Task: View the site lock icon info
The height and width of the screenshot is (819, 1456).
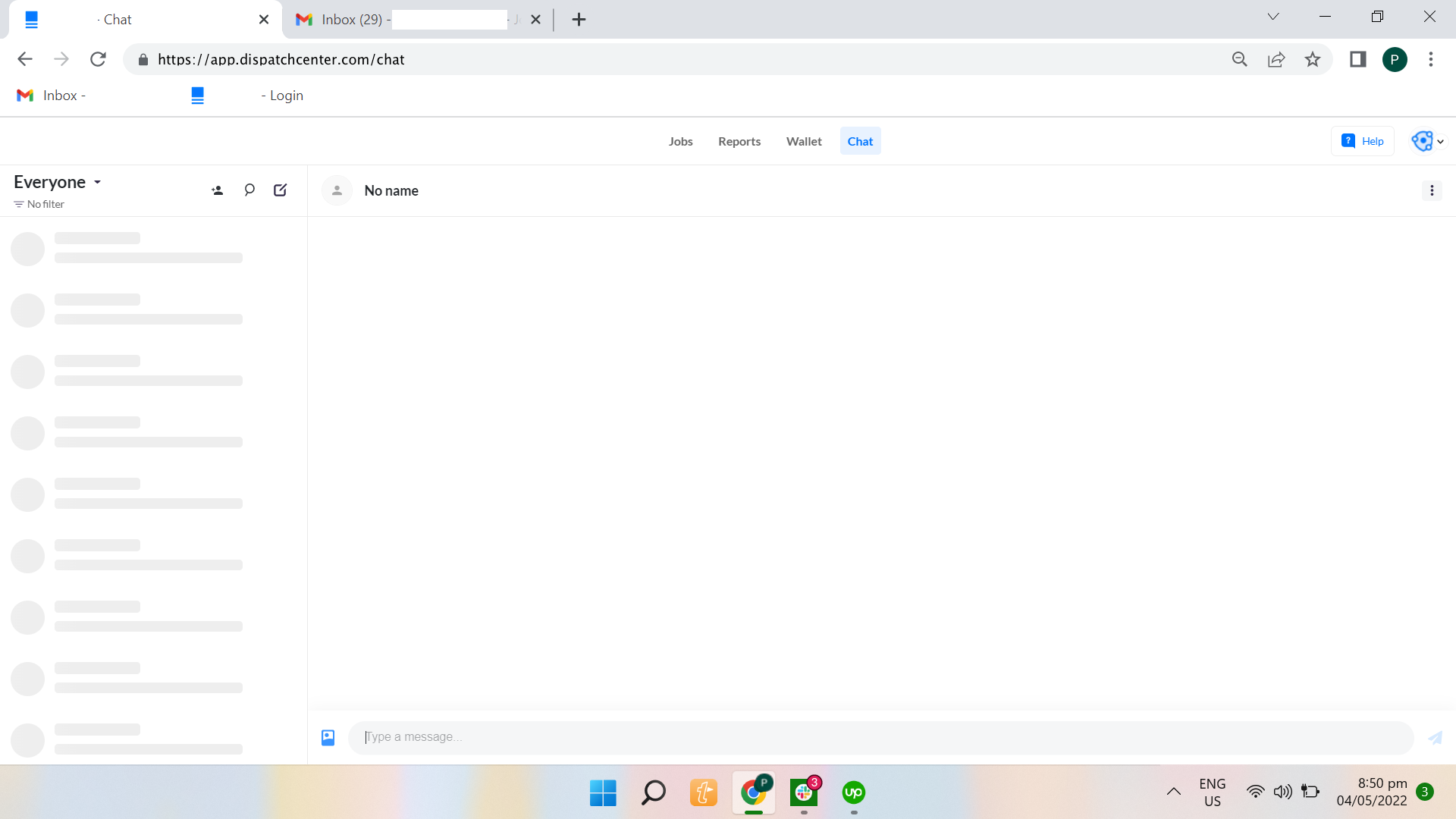Action: [143, 59]
